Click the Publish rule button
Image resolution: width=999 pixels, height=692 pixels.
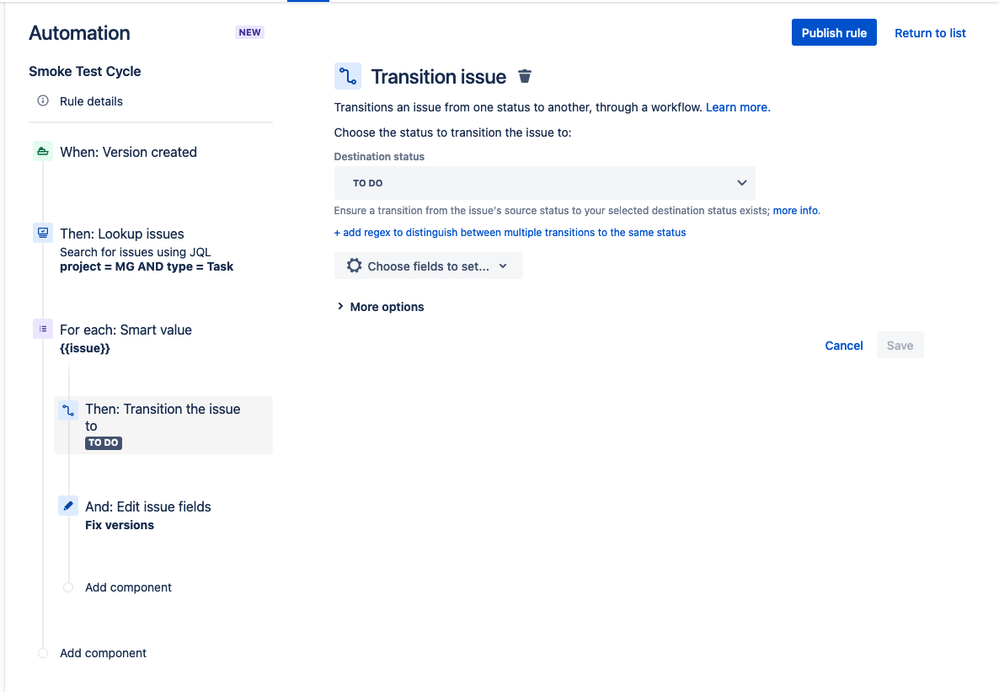tap(834, 33)
